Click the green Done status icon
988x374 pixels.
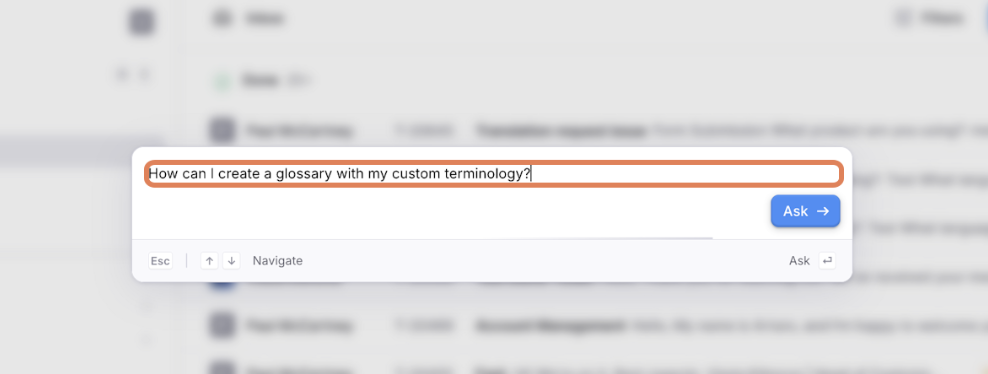[x=221, y=81]
